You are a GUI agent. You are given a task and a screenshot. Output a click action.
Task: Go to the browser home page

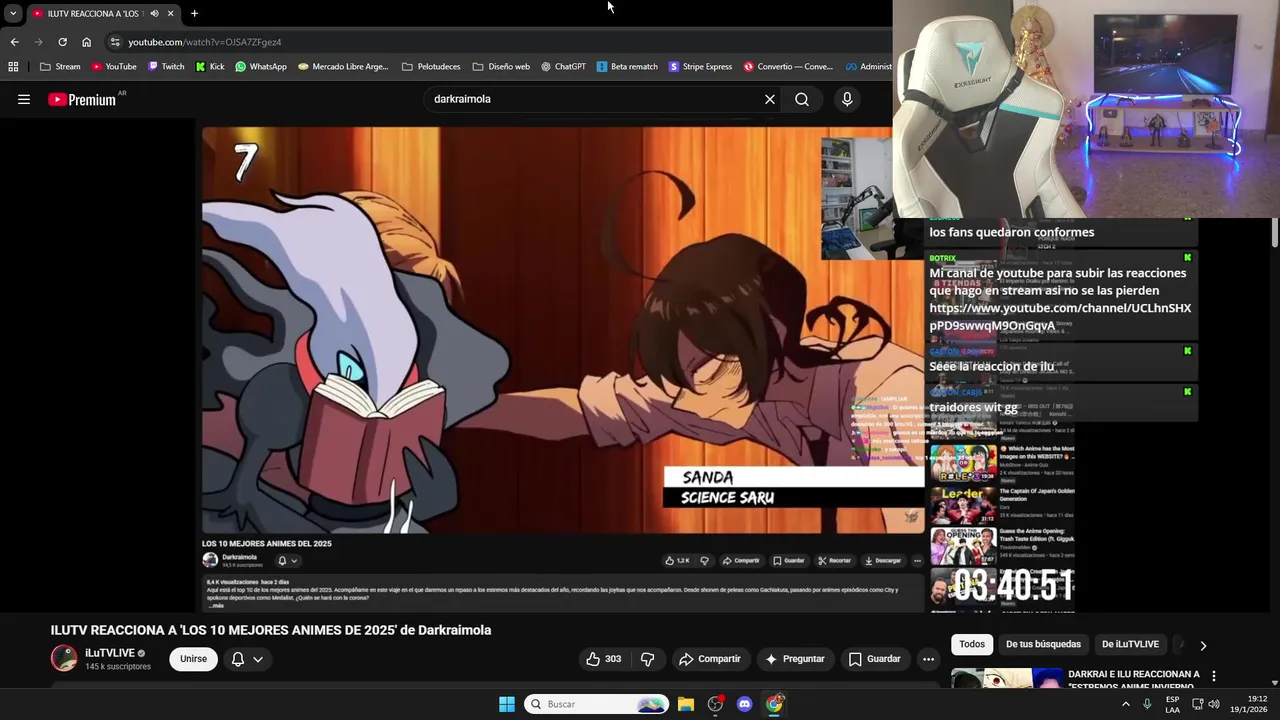86,42
